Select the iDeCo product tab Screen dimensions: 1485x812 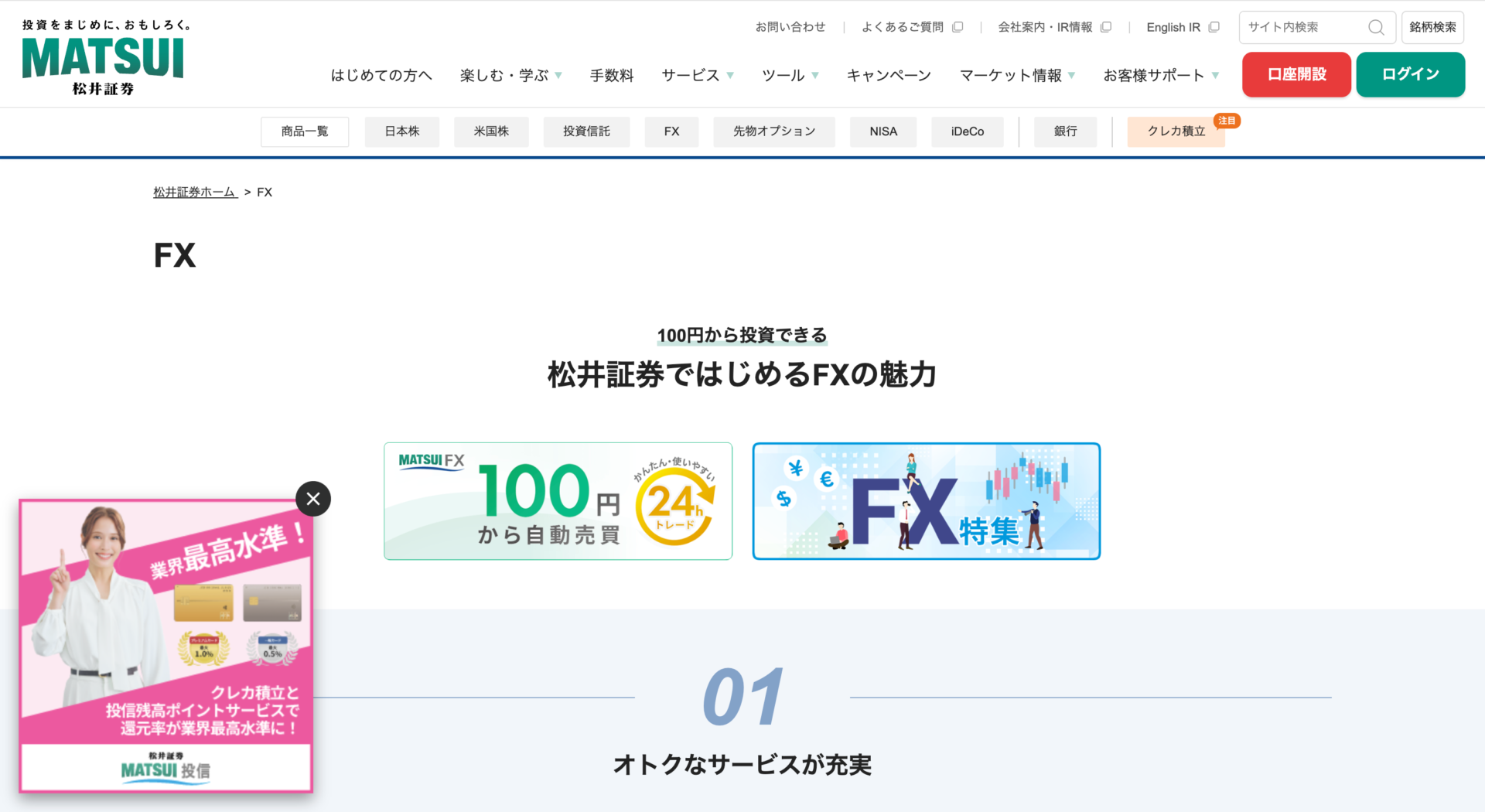coord(968,131)
